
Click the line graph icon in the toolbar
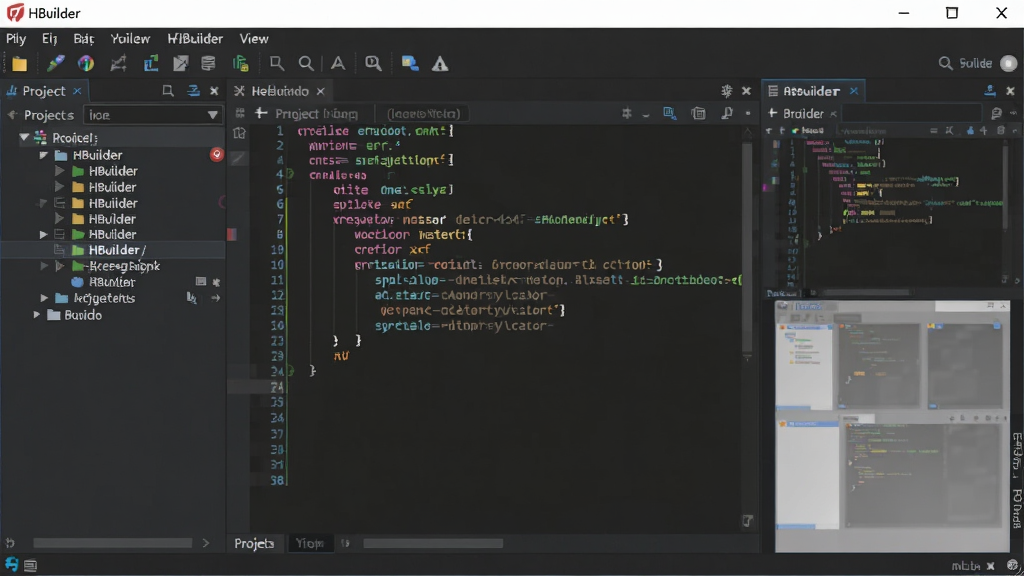coord(118,63)
